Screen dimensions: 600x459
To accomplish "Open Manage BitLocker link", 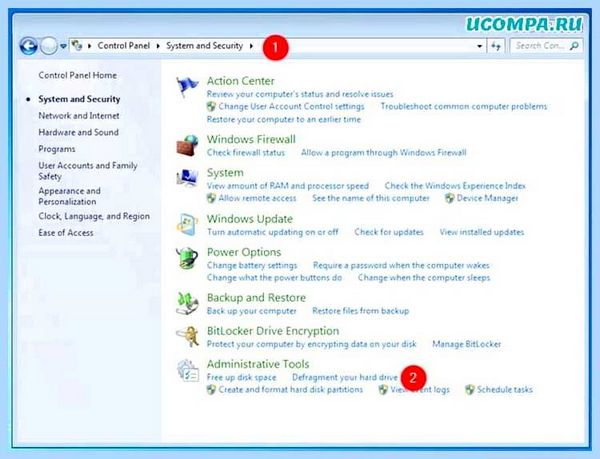I will point(466,344).
